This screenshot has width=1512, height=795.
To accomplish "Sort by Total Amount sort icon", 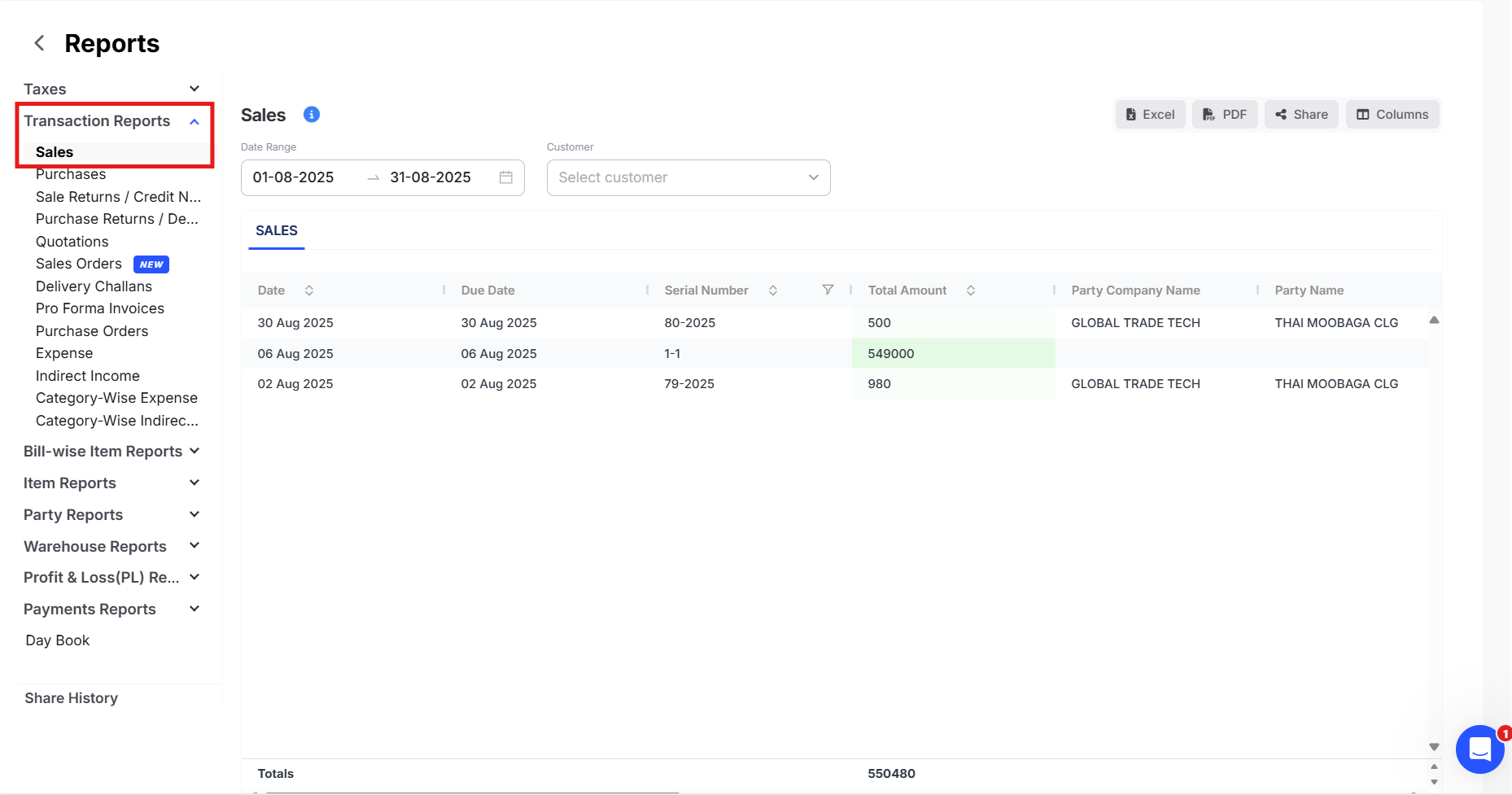I will 971,290.
